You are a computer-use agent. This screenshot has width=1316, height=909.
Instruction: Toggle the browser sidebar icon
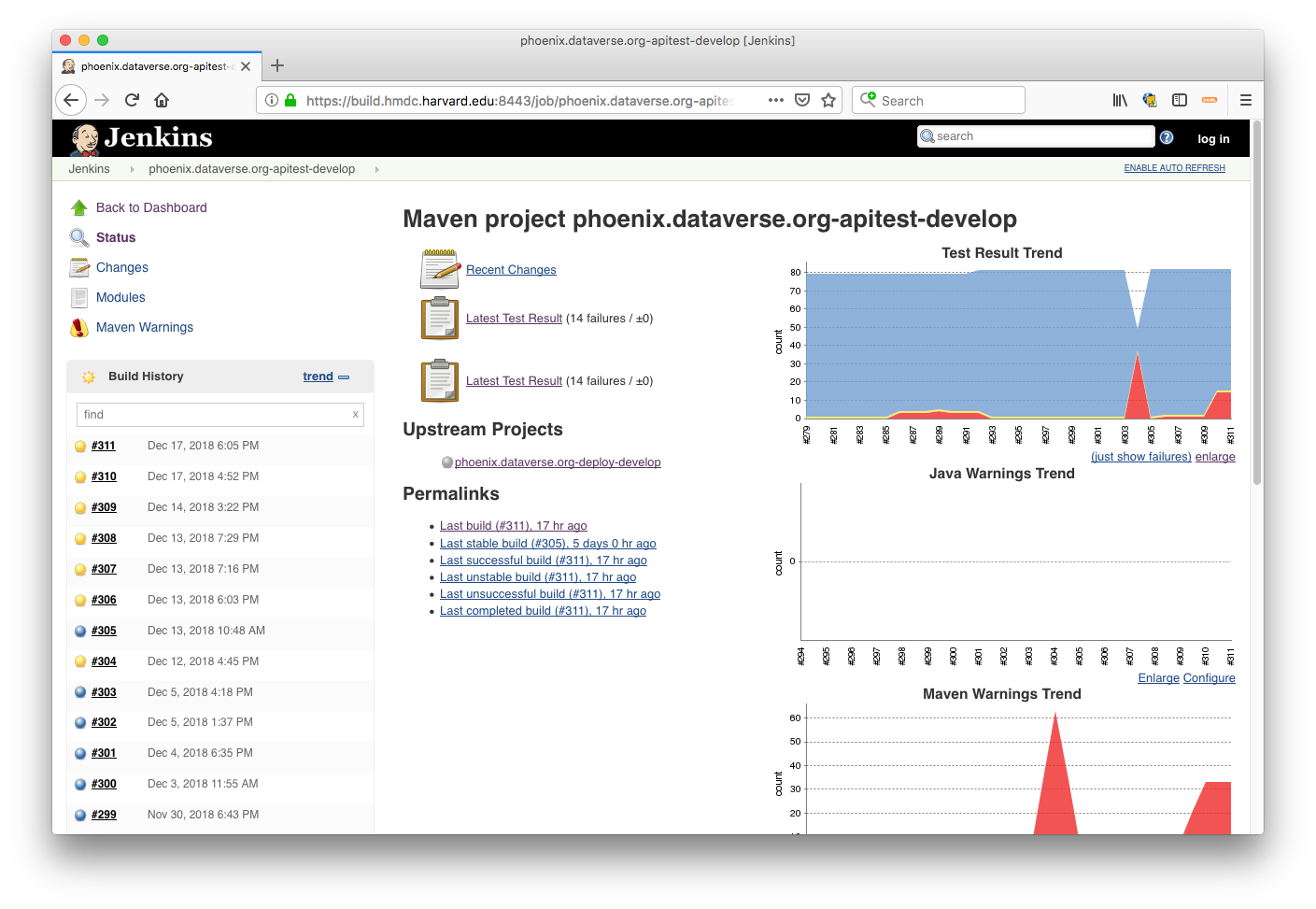[x=1180, y=100]
